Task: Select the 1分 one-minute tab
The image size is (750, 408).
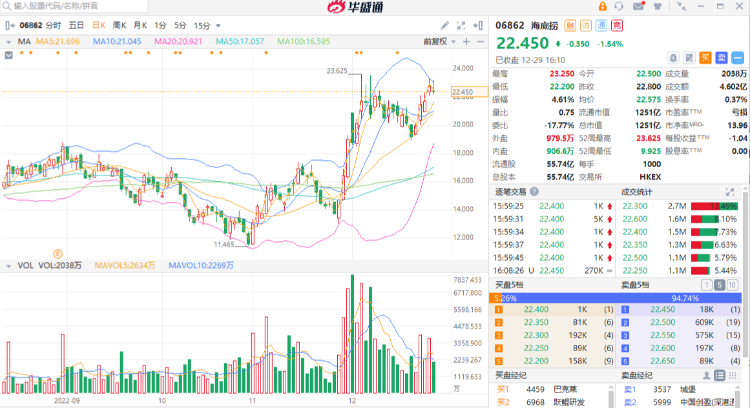Action: coord(160,25)
